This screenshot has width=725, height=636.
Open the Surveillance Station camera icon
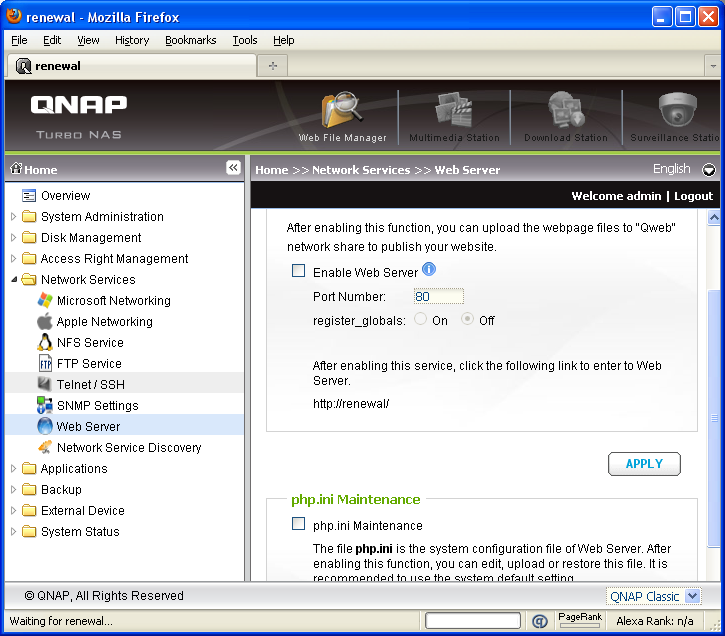tap(678, 110)
